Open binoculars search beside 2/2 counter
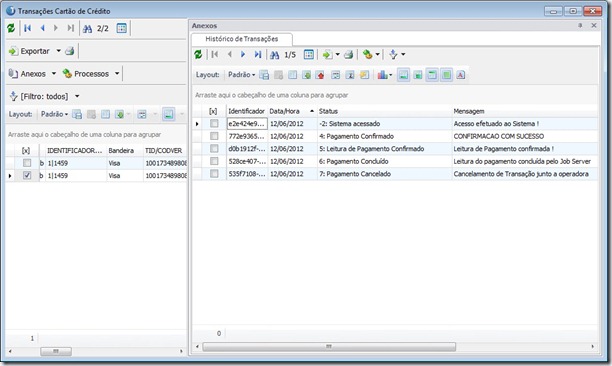This screenshot has width=612, height=366. 87,28
